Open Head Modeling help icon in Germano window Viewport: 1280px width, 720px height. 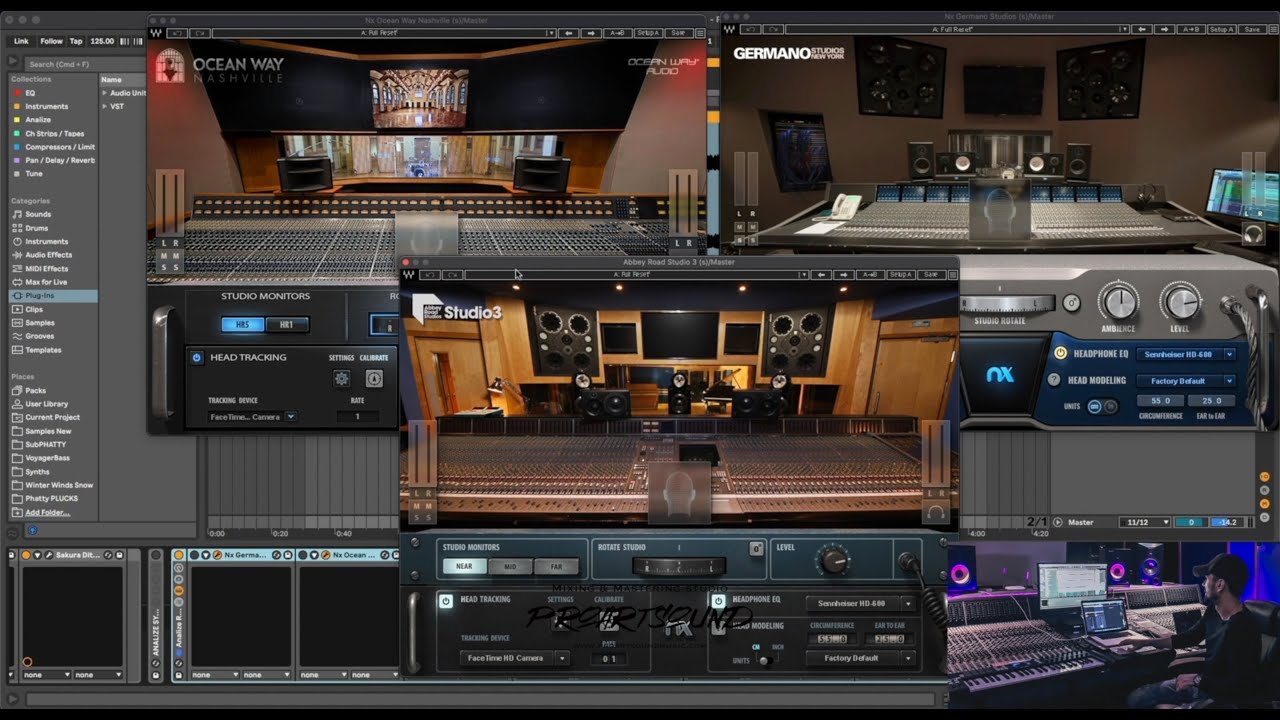click(1054, 380)
